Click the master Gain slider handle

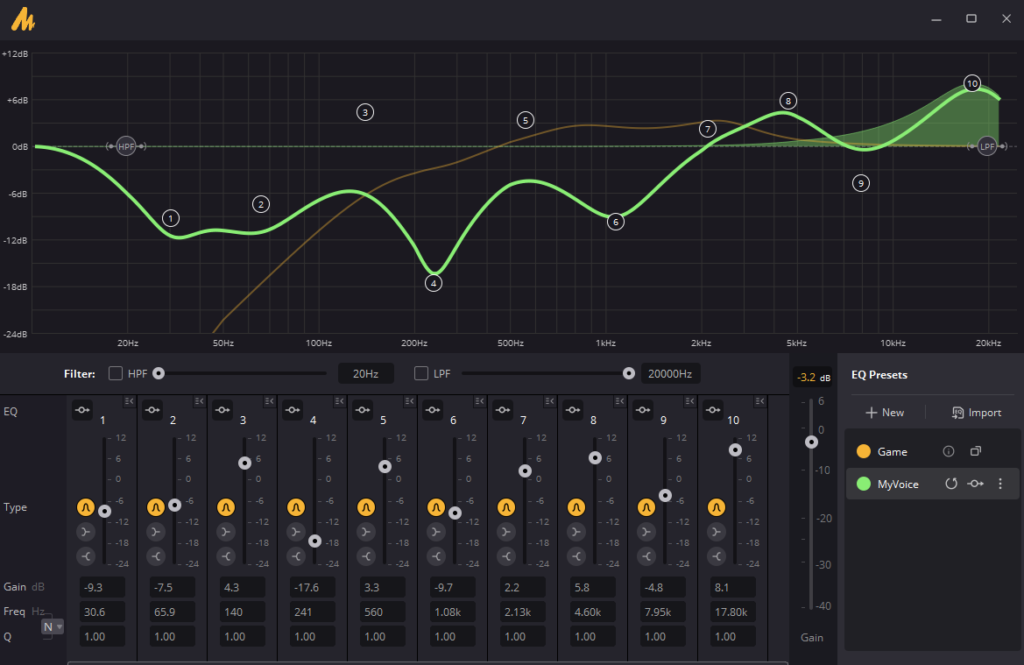tap(811, 442)
